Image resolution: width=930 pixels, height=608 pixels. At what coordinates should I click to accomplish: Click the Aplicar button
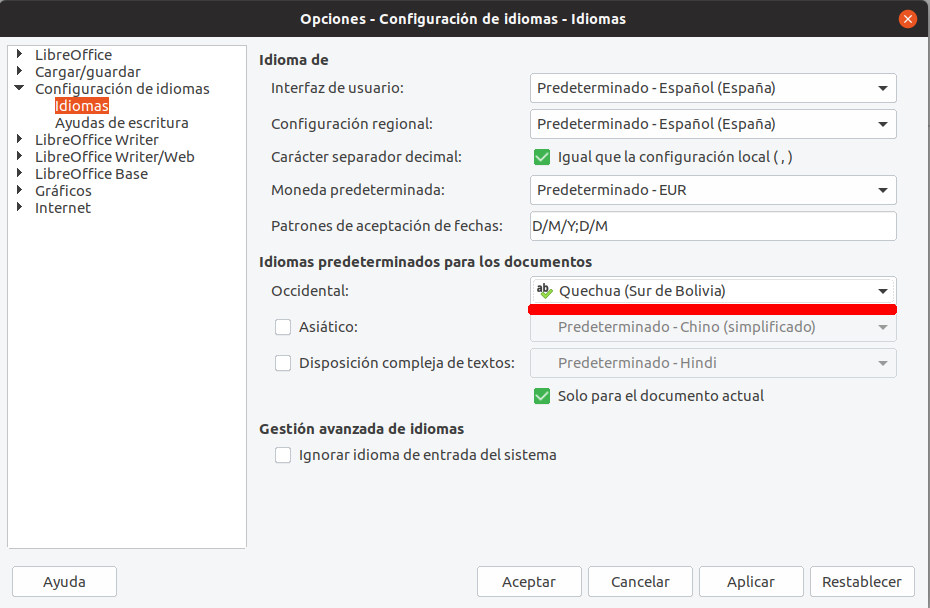pos(751,582)
